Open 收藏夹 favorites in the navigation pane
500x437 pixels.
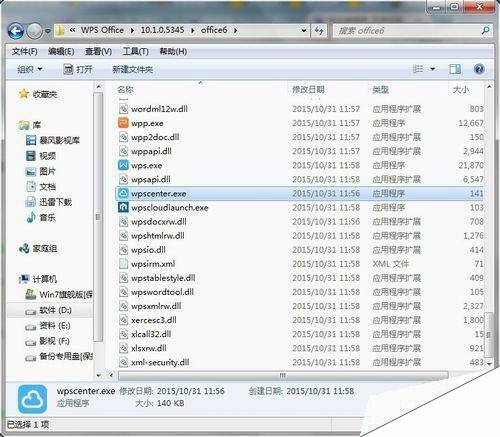point(45,94)
